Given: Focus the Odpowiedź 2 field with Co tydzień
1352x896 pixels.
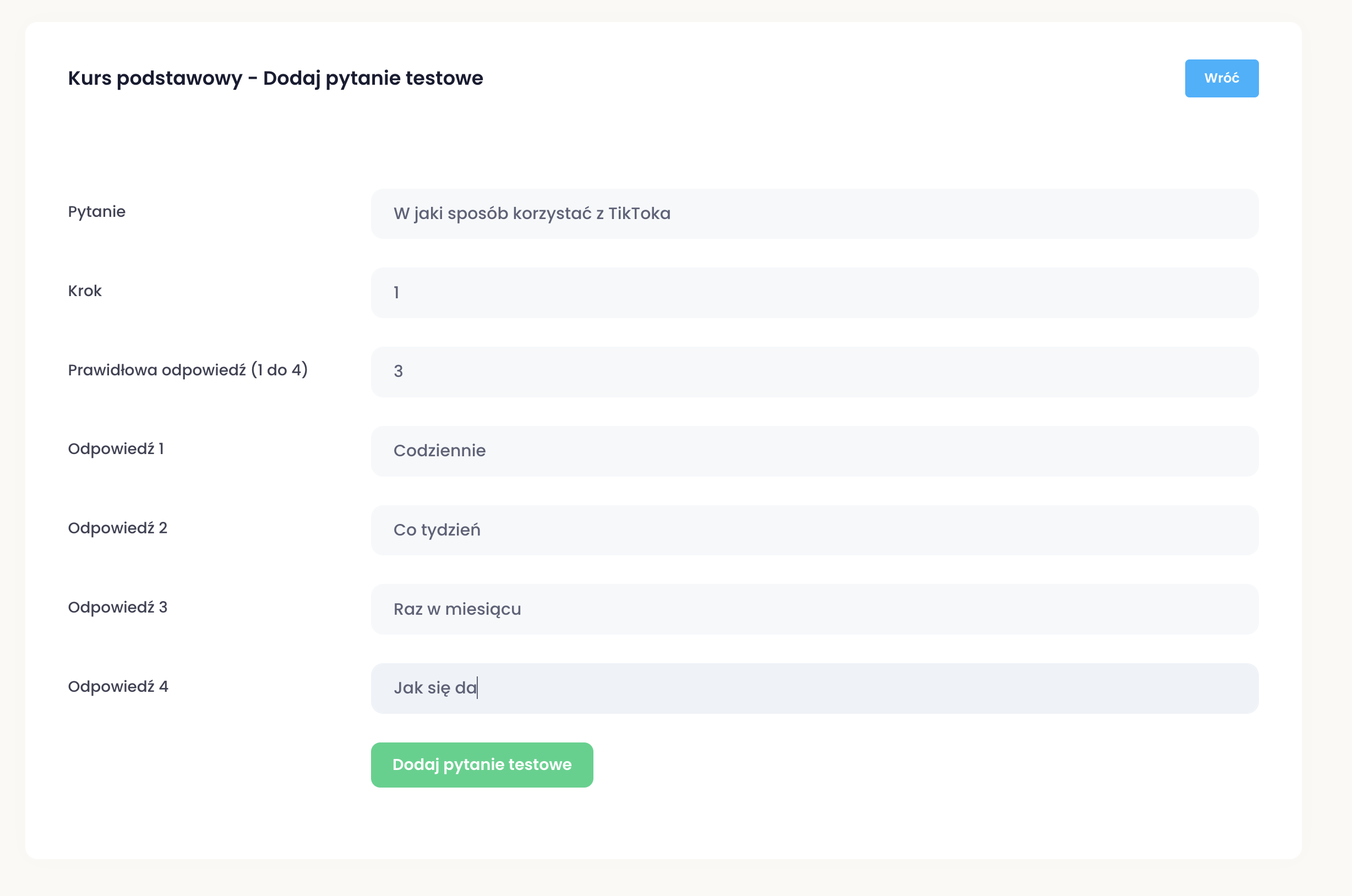Looking at the screenshot, I should (814, 529).
